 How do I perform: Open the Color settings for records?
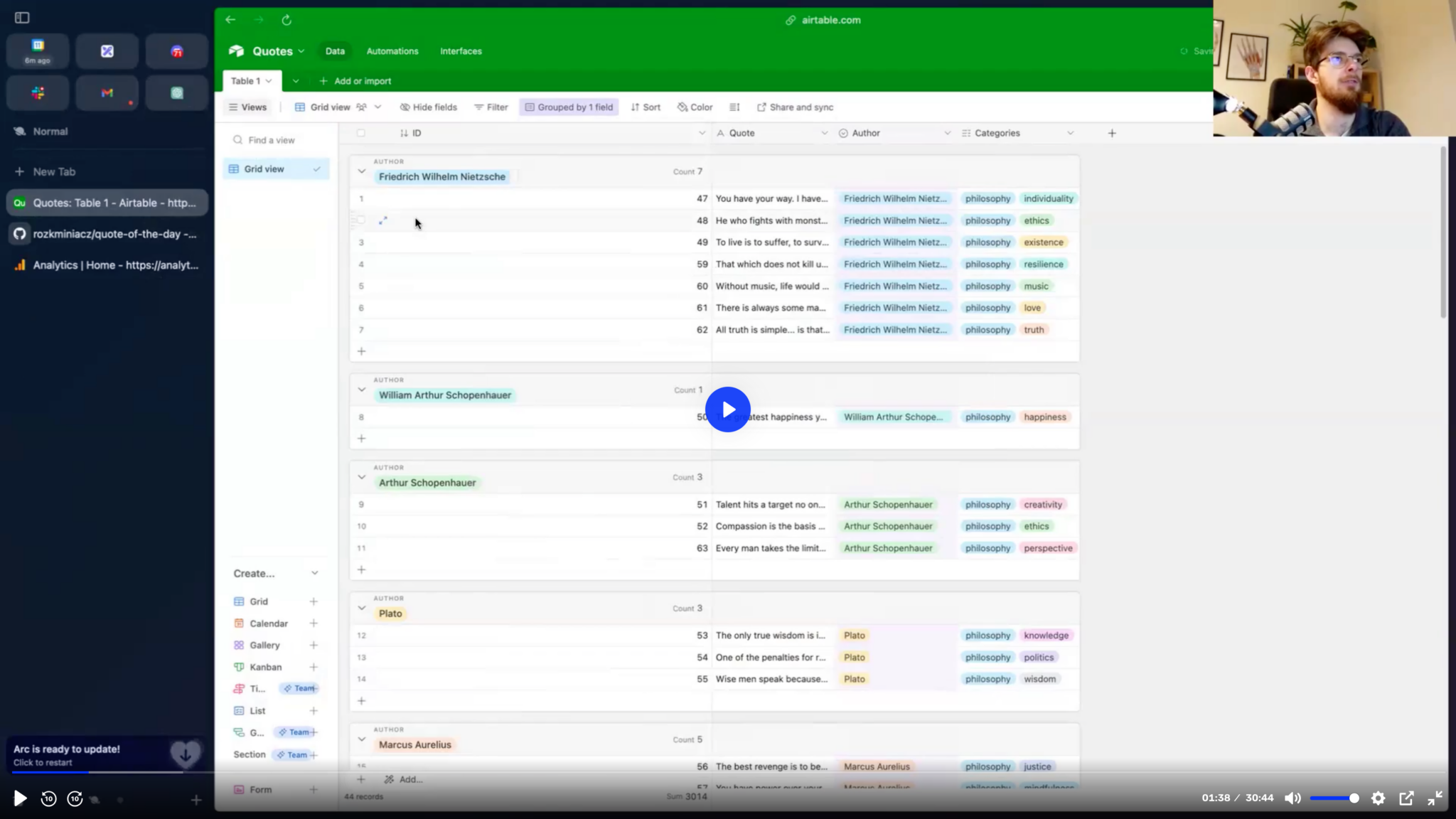pyautogui.click(x=694, y=107)
